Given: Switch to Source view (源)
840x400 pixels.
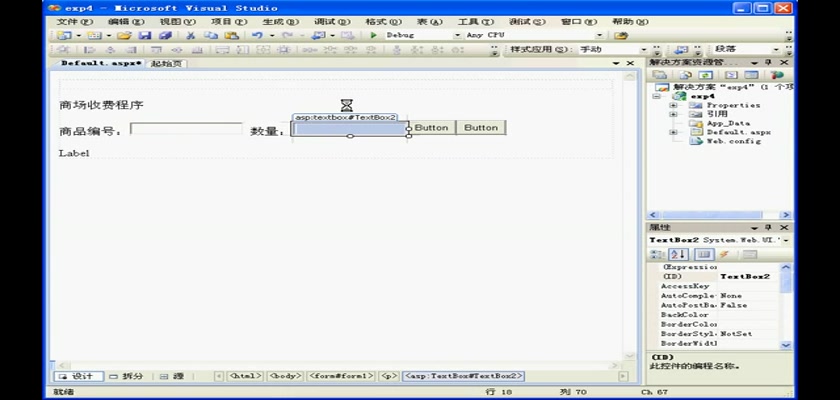Looking at the screenshot, I should pos(174,377).
